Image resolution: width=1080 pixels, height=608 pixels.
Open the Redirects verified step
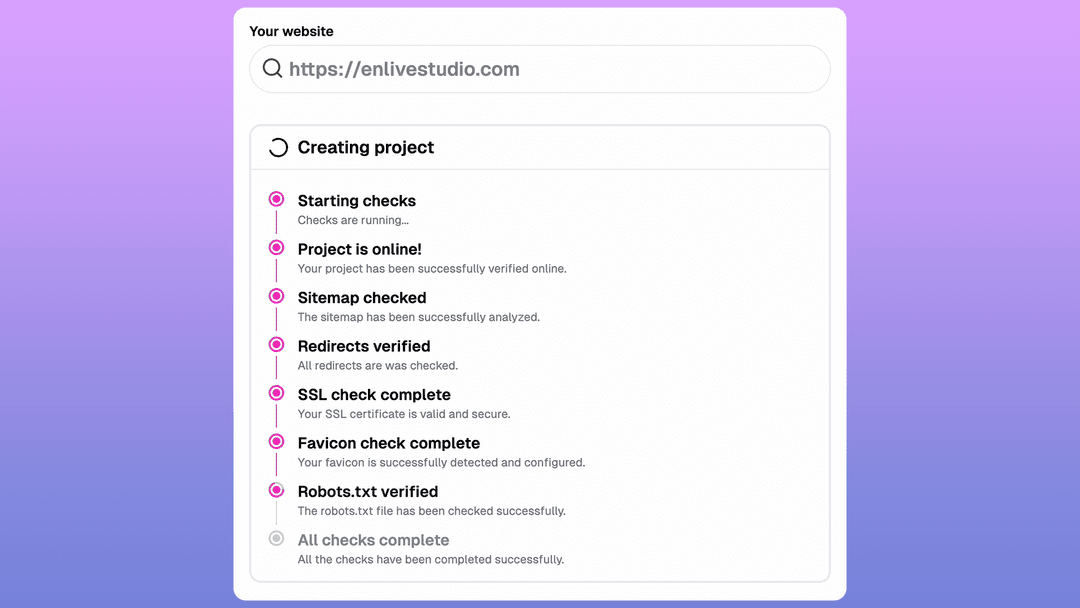[364, 345]
